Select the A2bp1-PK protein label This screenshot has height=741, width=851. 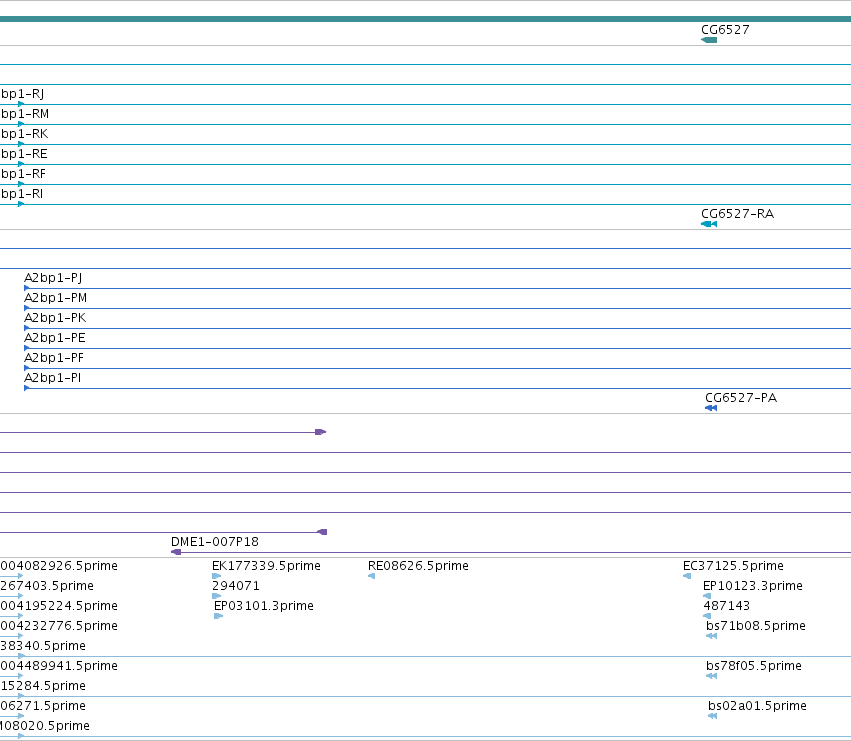click(x=55, y=318)
